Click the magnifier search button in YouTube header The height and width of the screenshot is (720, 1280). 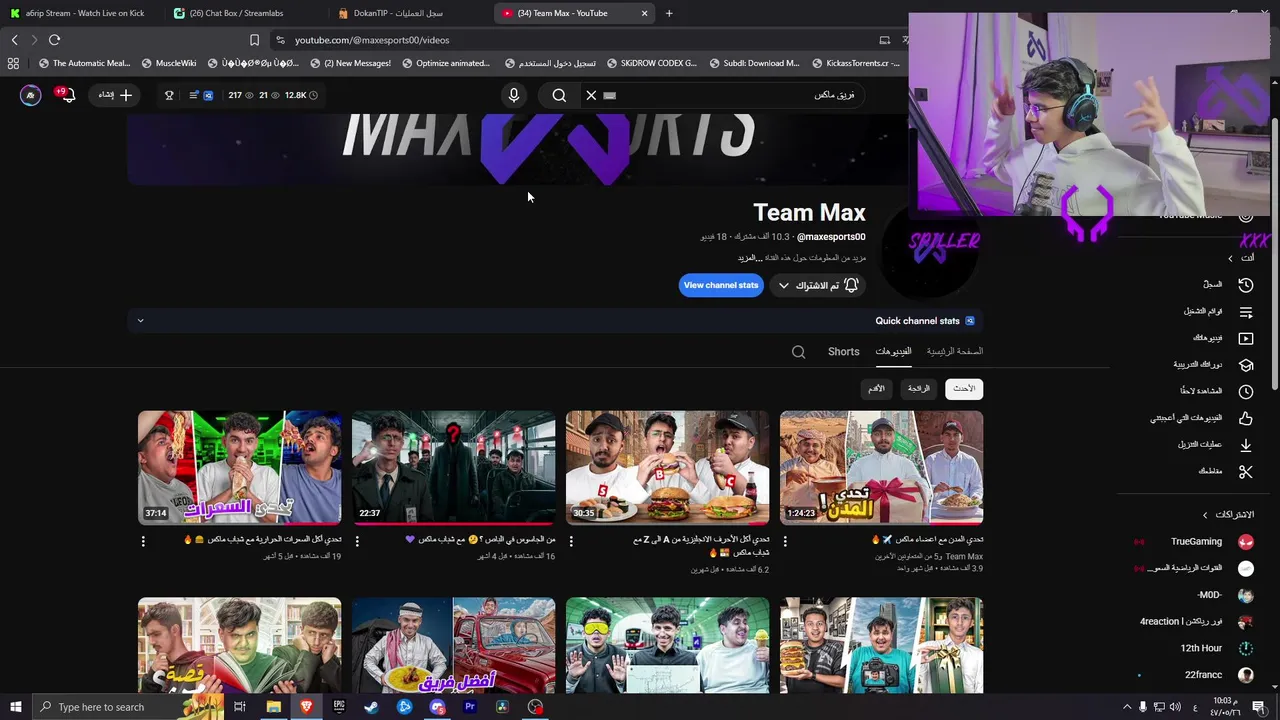[x=559, y=95]
